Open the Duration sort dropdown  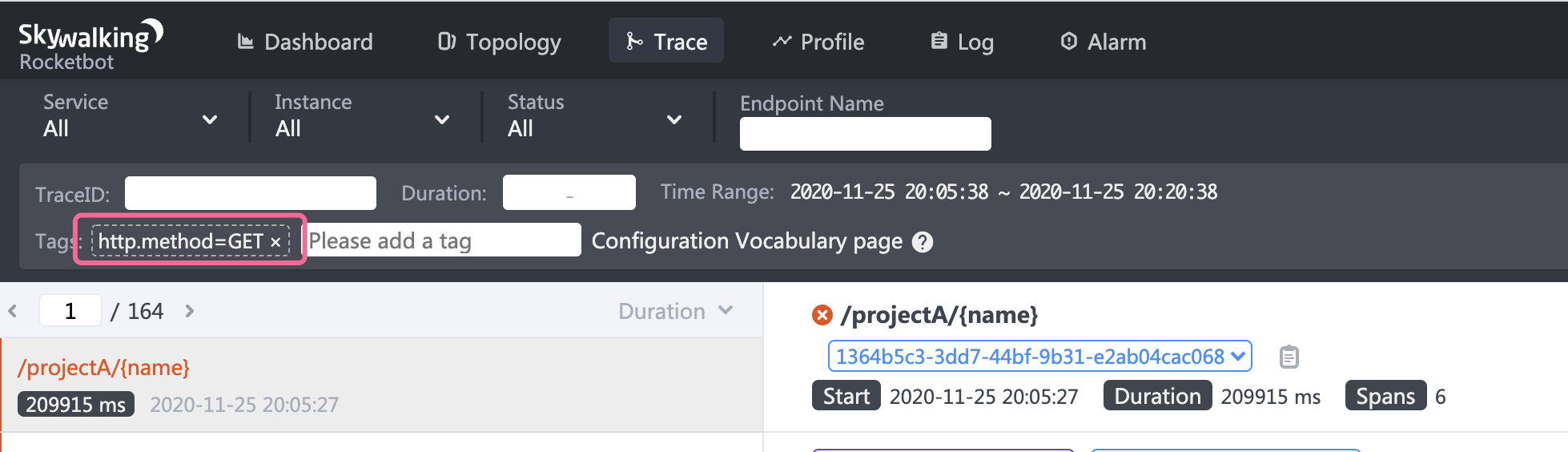[675, 311]
